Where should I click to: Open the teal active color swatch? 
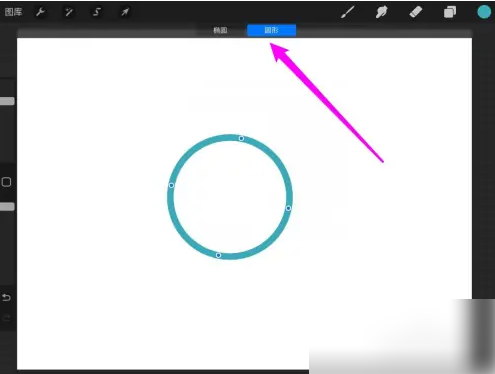[x=484, y=12]
